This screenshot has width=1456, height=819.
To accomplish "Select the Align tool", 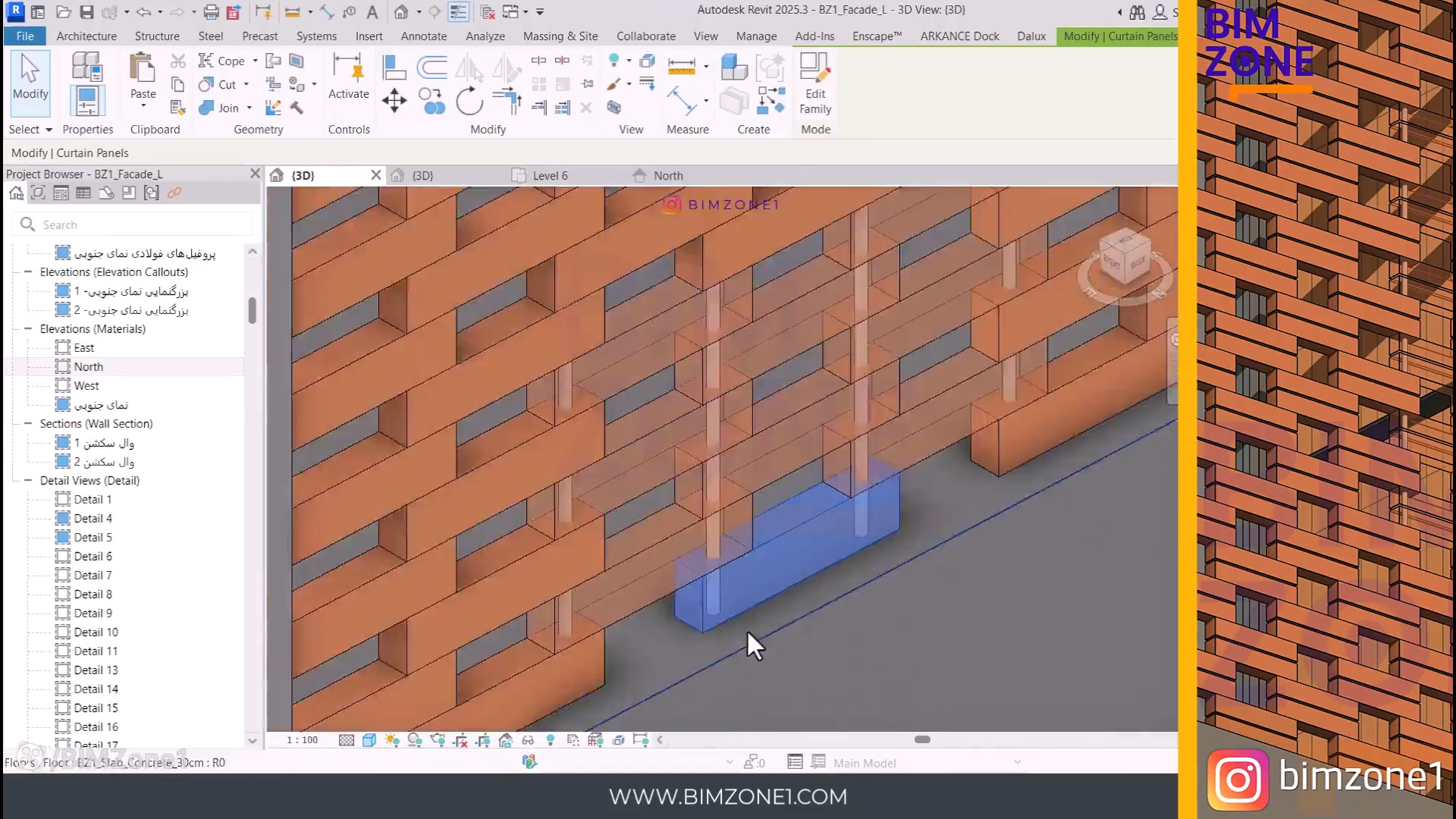I will click(x=394, y=67).
